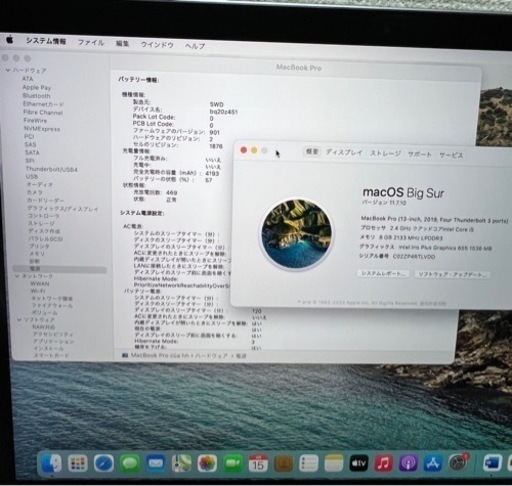Launch Safari from the Dock

104,463
